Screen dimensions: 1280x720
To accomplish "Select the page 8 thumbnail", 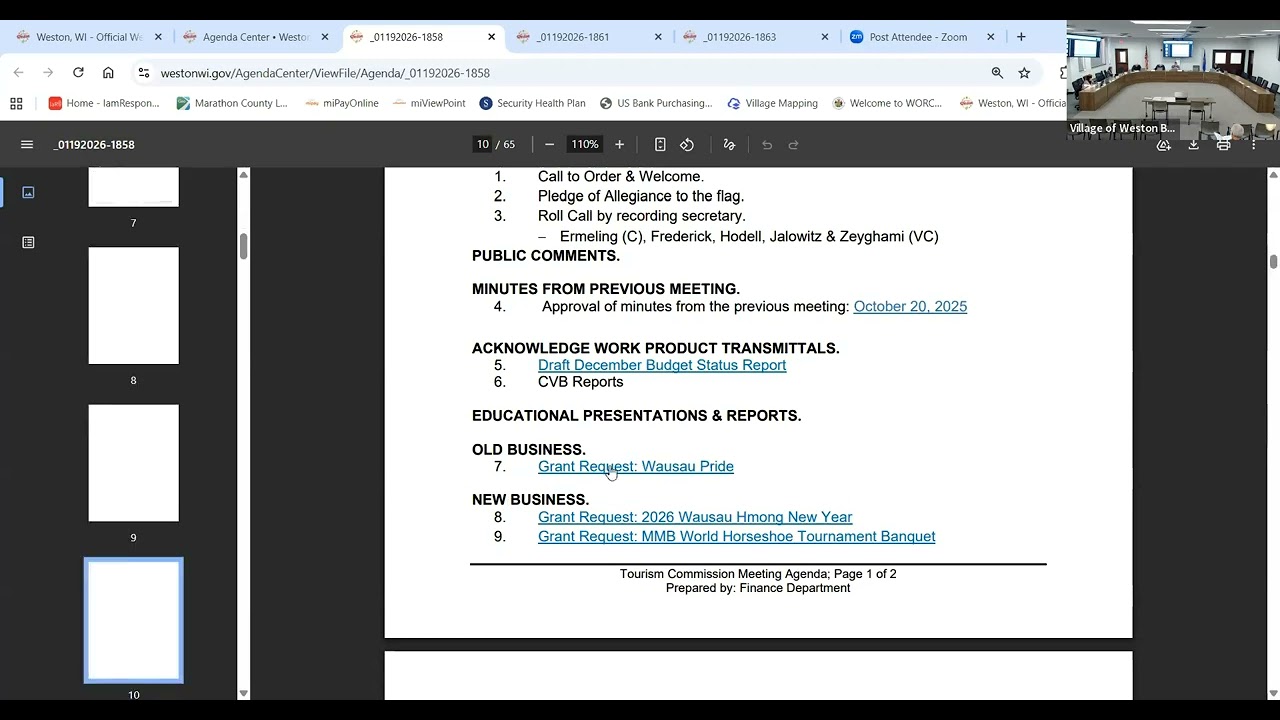I will coord(133,306).
